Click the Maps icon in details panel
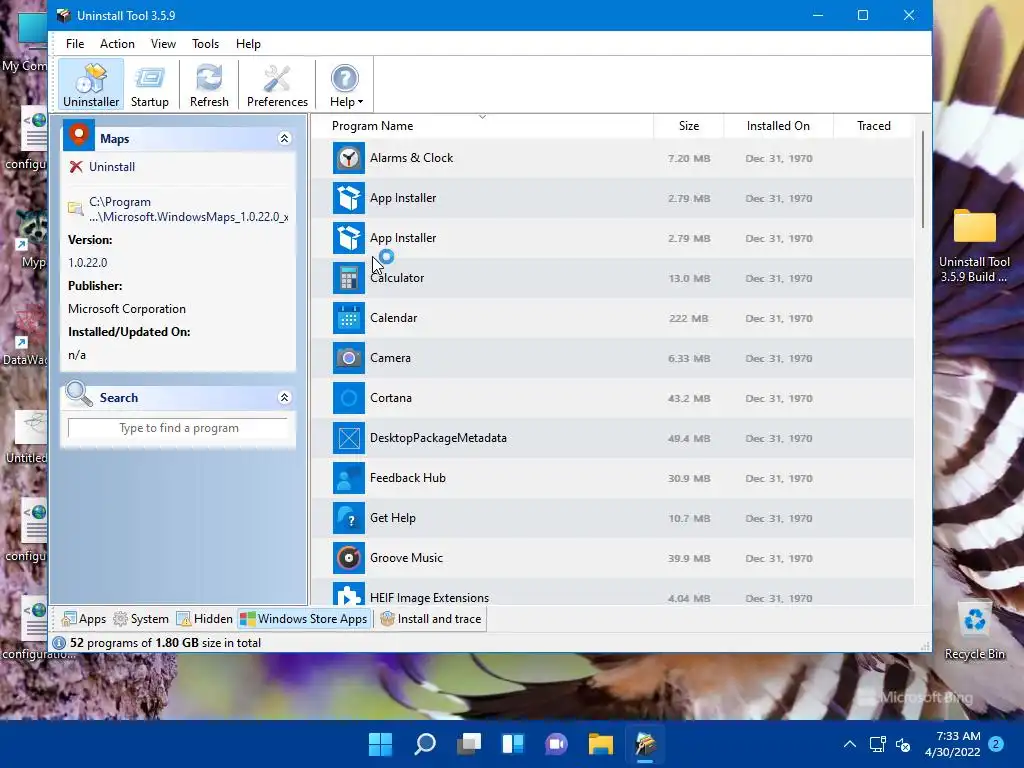This screenshot has height=768, width=1024. click(79, 135)
